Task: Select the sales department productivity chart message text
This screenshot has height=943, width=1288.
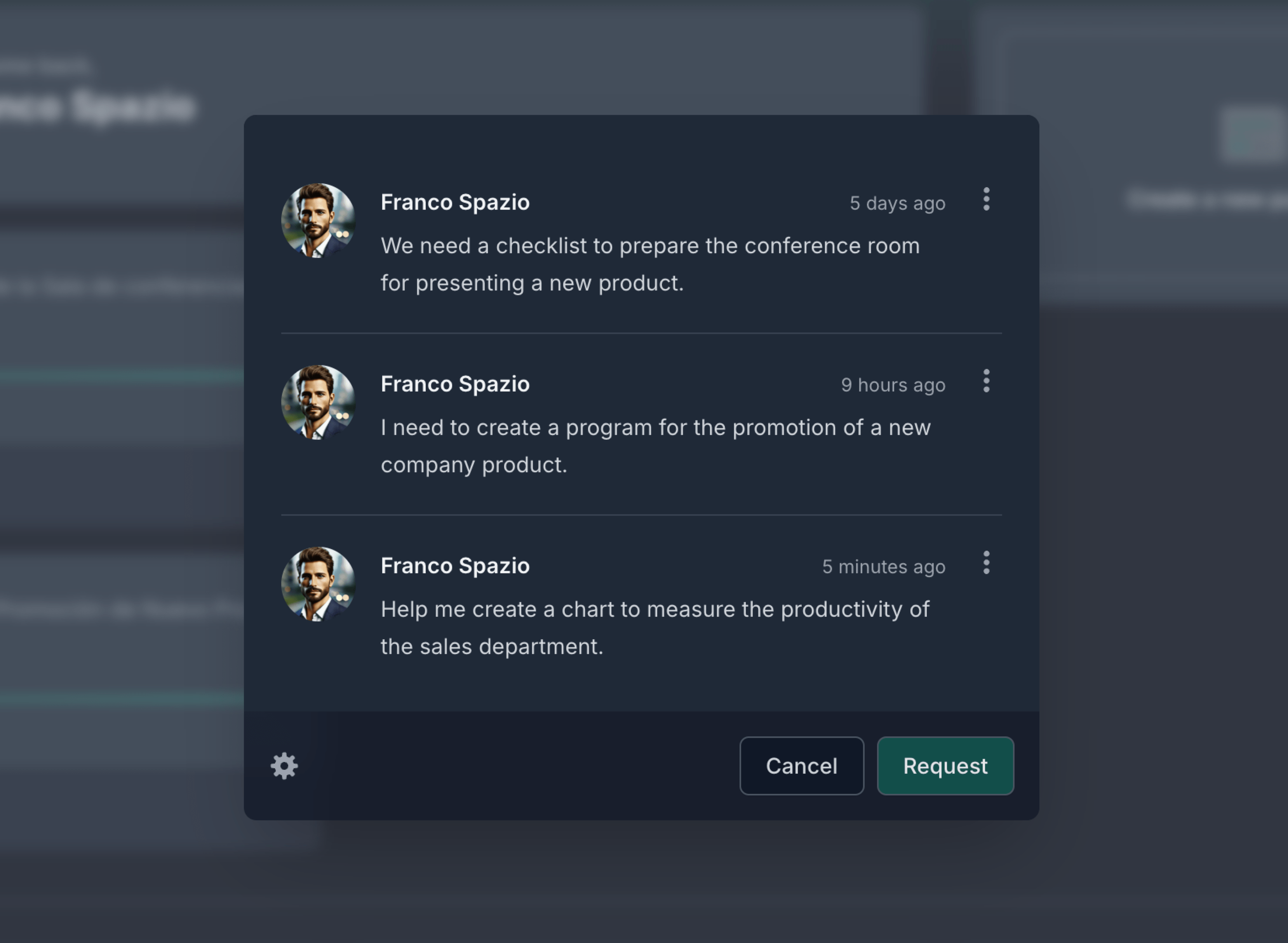Action: (x=655, y=628)
